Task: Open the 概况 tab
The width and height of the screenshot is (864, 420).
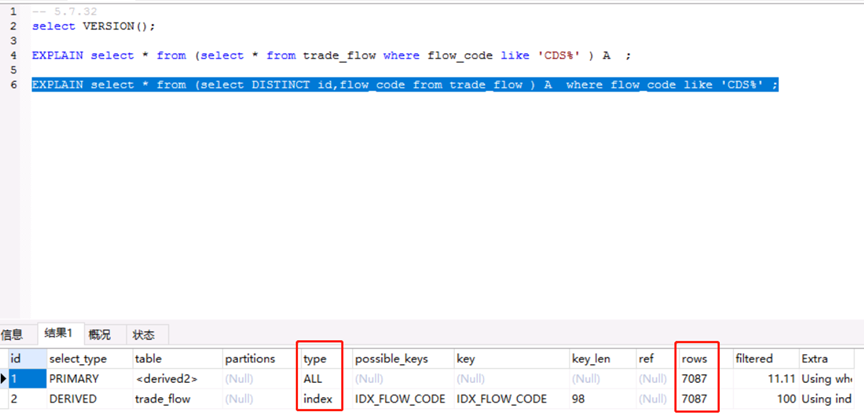Action: pos(100,335)
